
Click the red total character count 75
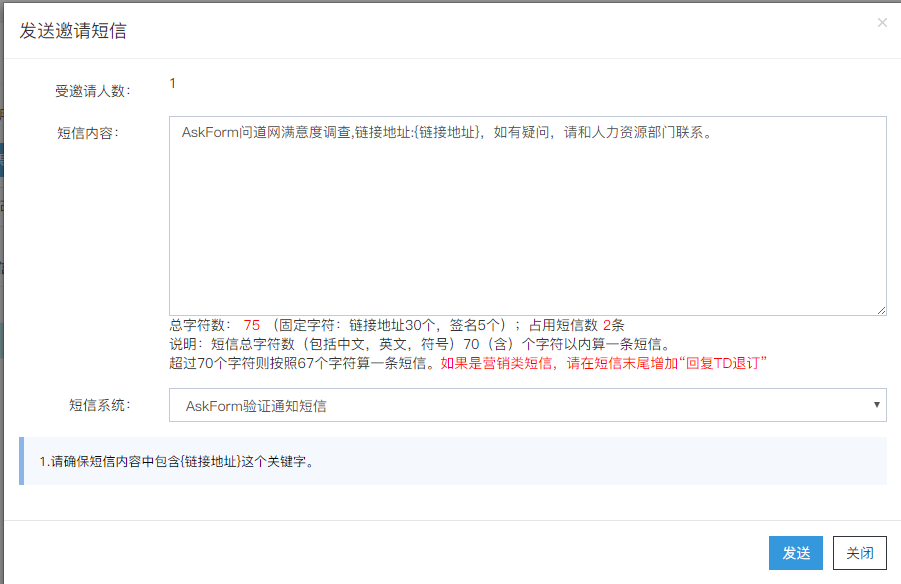tap(252, 325)
